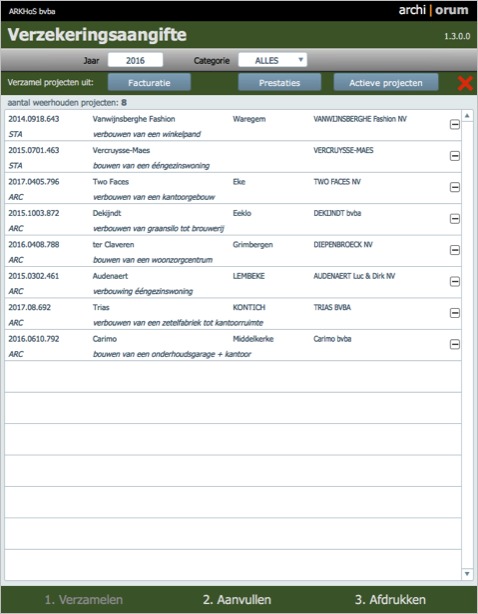
Task: Select project number 2015.0302.461
Action: [34, 276]
